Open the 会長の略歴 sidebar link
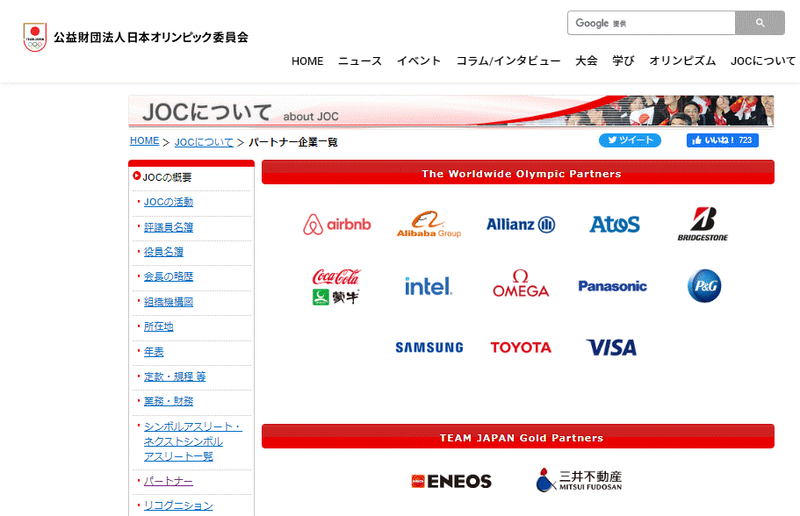This screenshot has width=800, height=516. pos(168,277)
